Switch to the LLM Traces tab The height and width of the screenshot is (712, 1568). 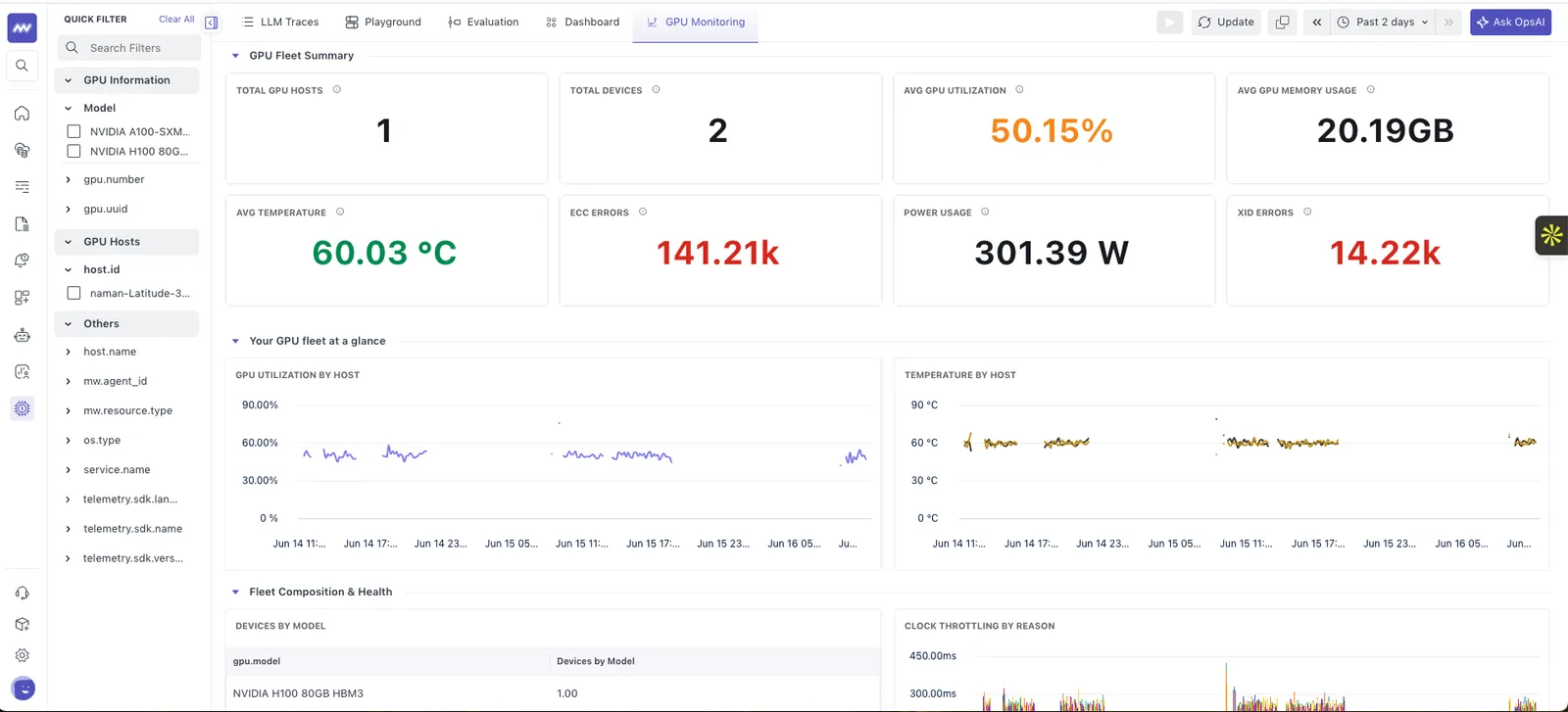280,22
